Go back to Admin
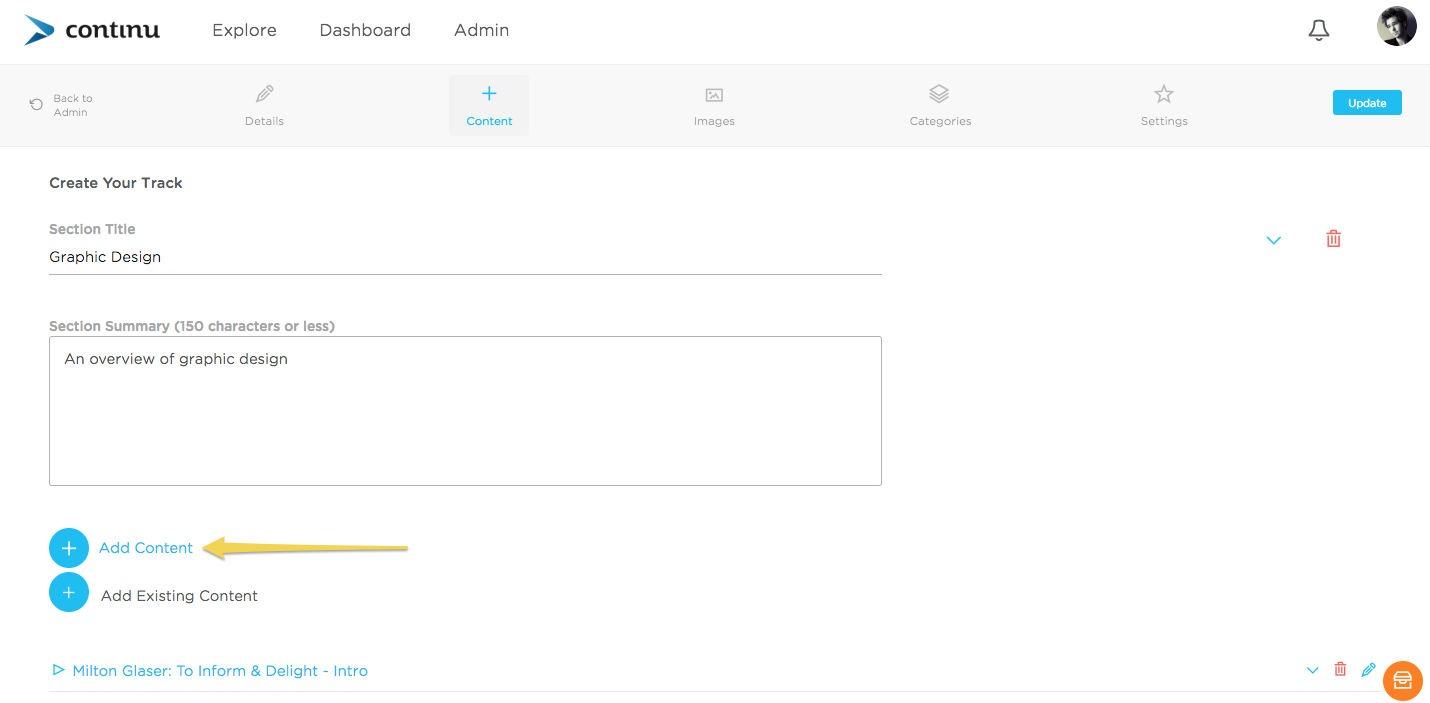1430x703 pixels. coord(62,105)
